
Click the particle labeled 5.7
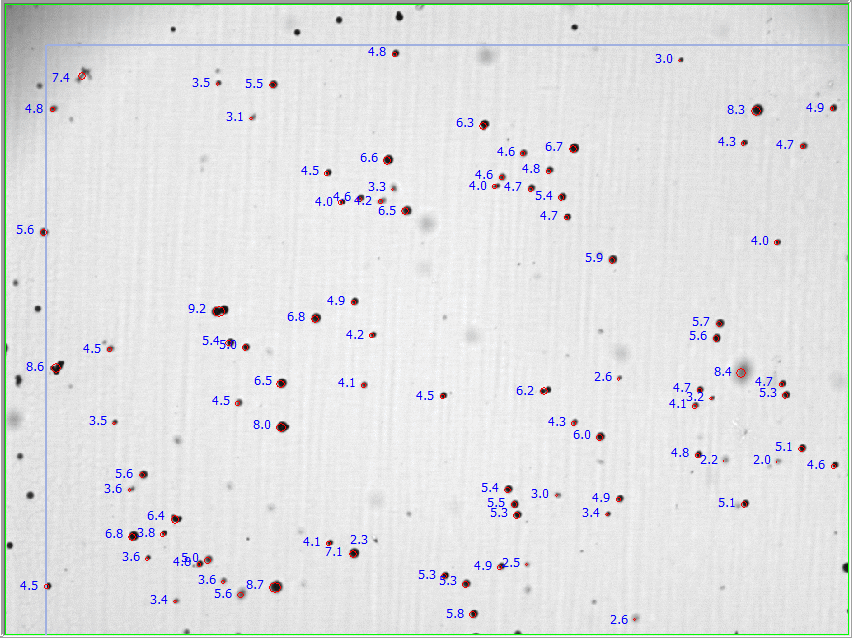coord(719,323)
